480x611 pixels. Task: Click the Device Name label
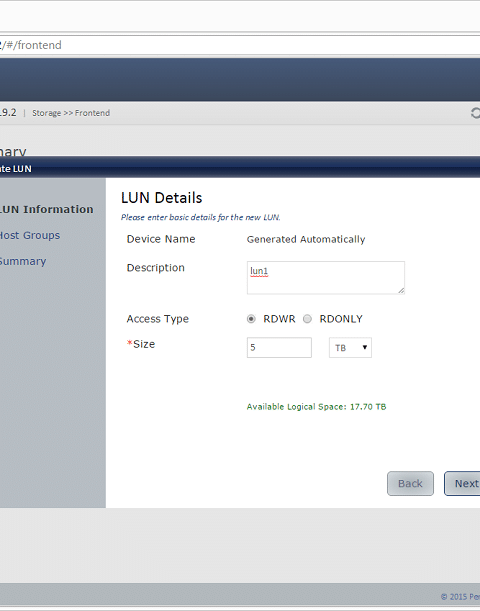161,239
